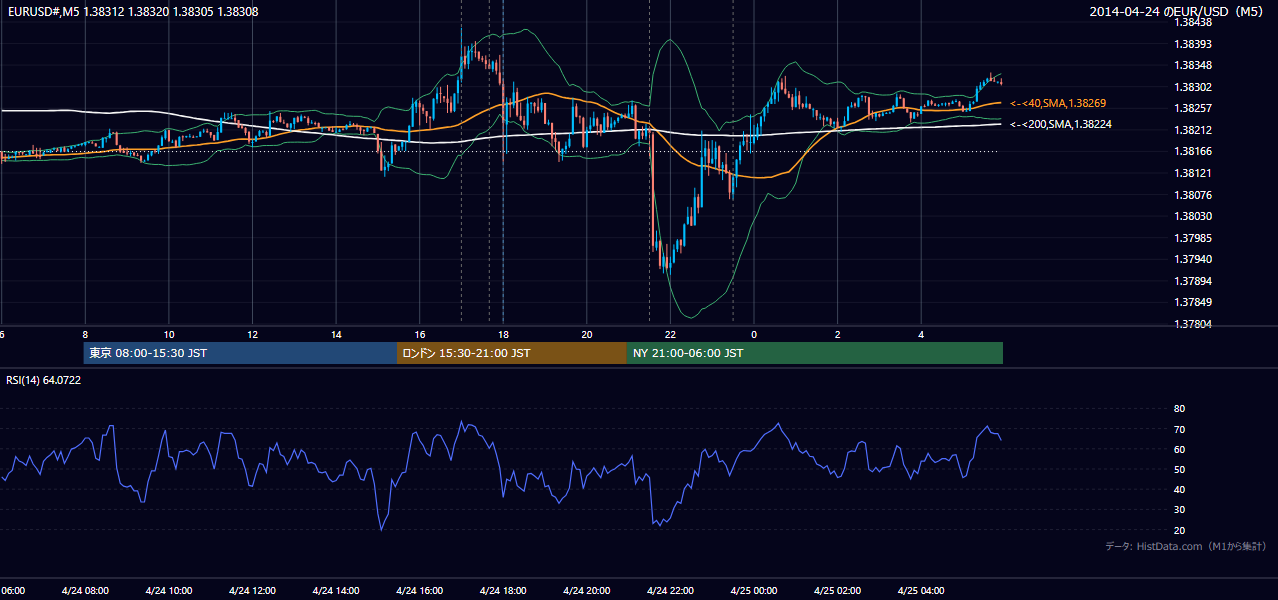This screenshot has width=1278, height=600.
Task: Click the 4/25 00:00 time label
Action: pyautogui.click(x=754, y=591)
